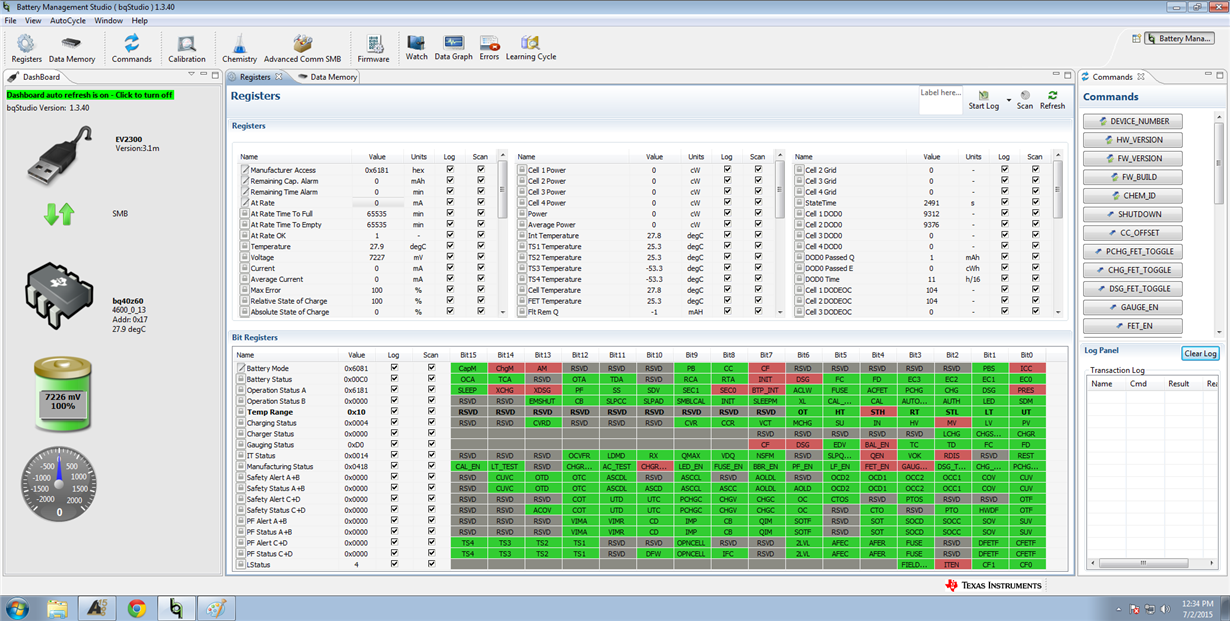This screenshot has height=621, width=1230.
Task: Click the volume icon in system tray
Action: click(1165, 608)
